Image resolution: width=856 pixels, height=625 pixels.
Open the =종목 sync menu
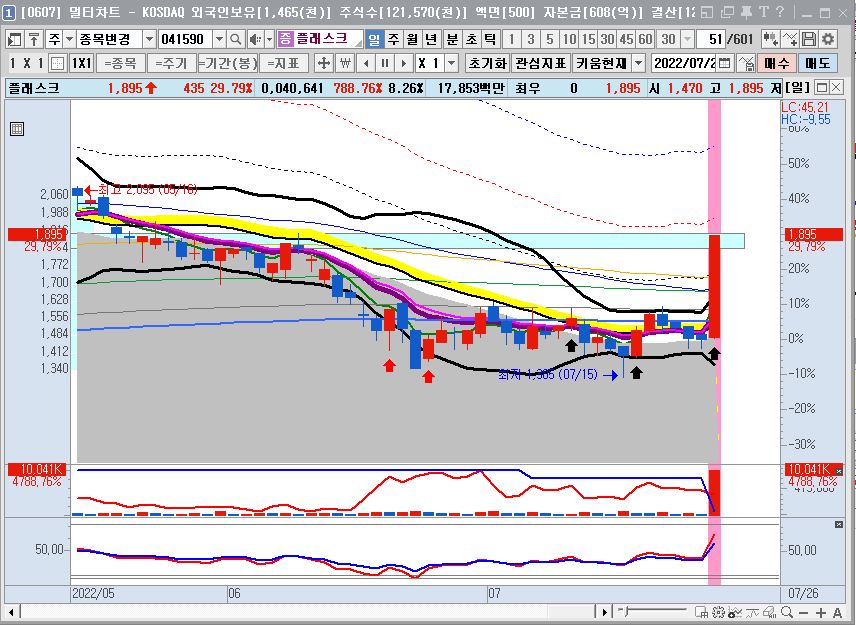coord(120,63)
